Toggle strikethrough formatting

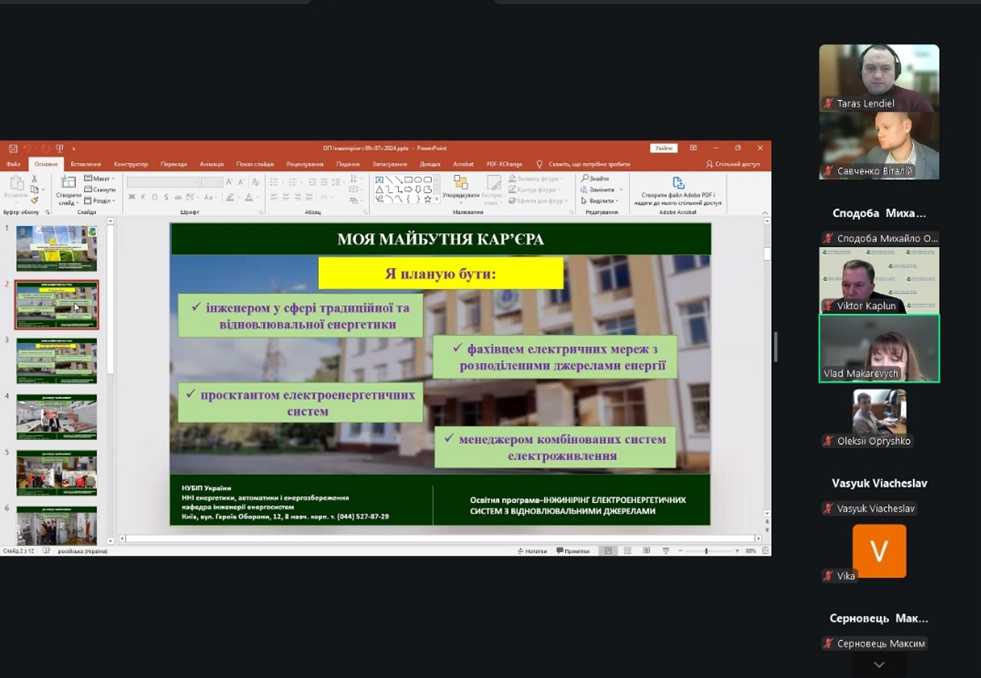pos(178,197)
